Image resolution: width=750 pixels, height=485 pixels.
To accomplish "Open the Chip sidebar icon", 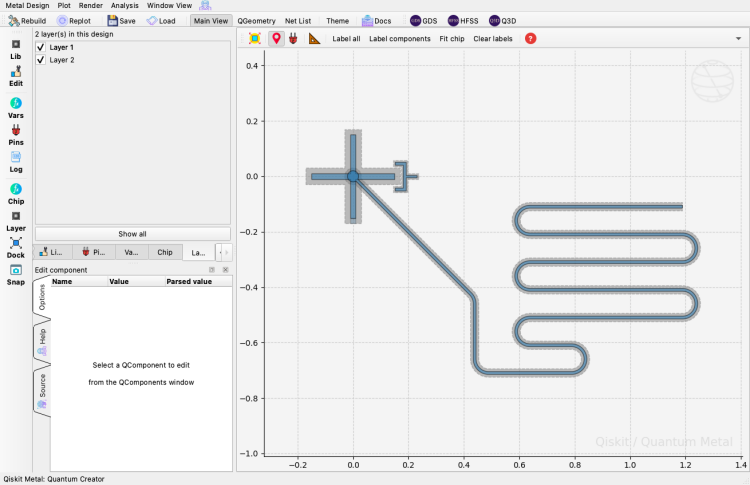I will [x=16, y=194].
